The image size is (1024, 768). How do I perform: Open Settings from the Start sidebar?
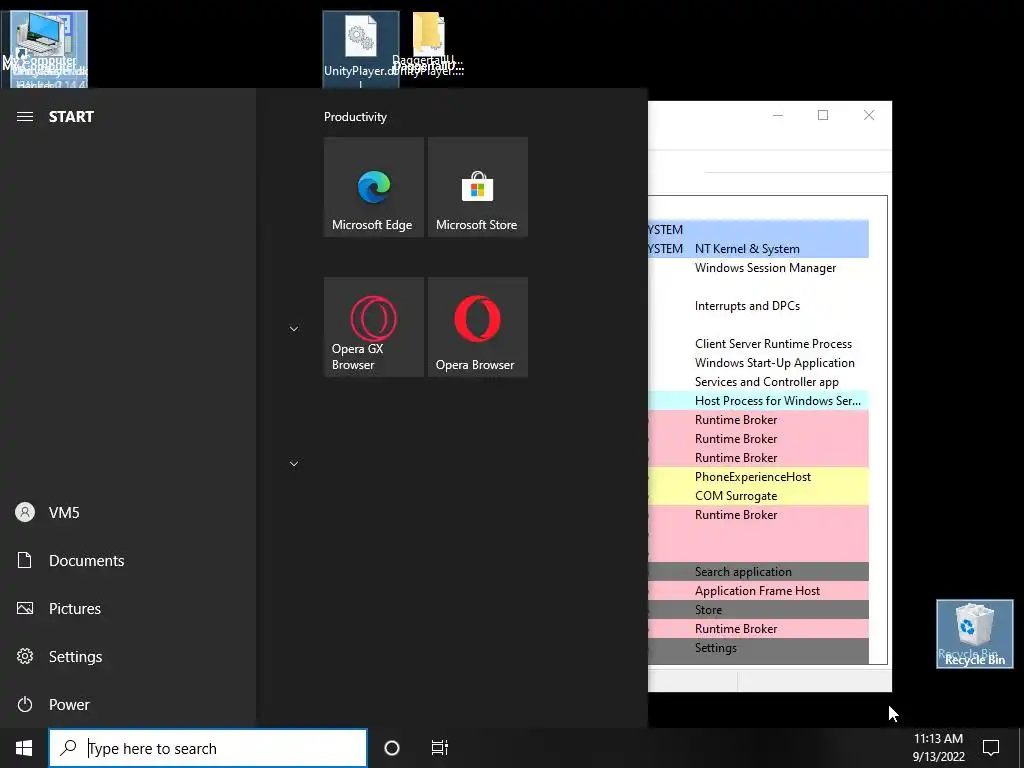[x=128, y=656]
